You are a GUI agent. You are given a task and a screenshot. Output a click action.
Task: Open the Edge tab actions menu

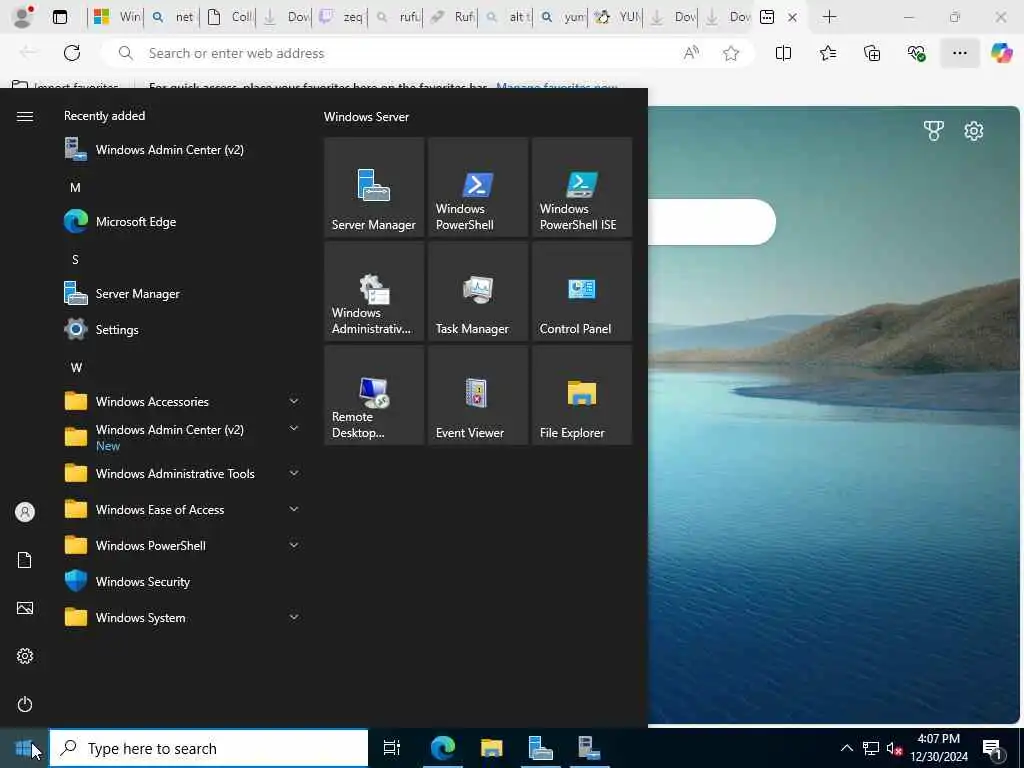click(x=59, y=17)
